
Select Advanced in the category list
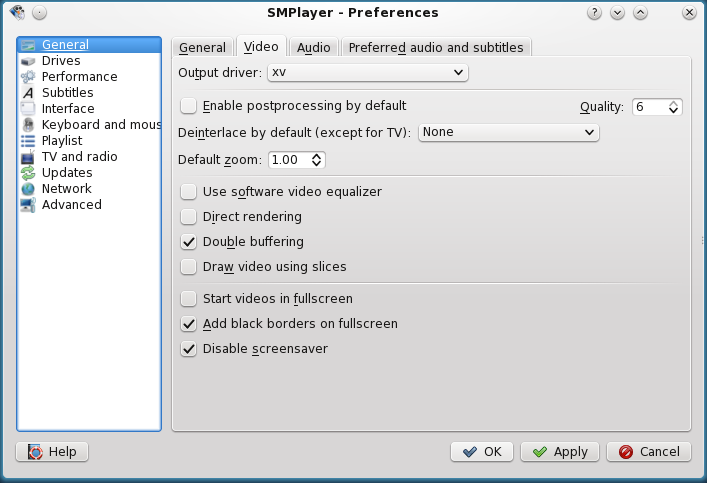click(x=71, y=205)
